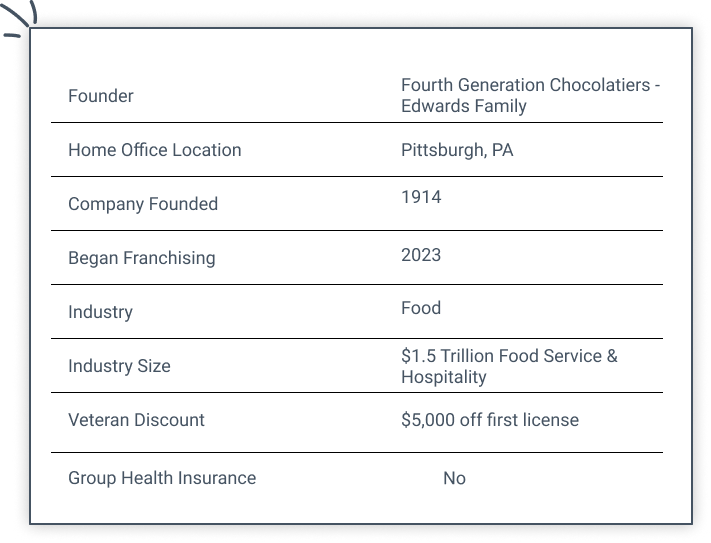This screenshot has height=543, width=711.
Task: Click the Home Office Location label
Action: [x=154, y=150]
